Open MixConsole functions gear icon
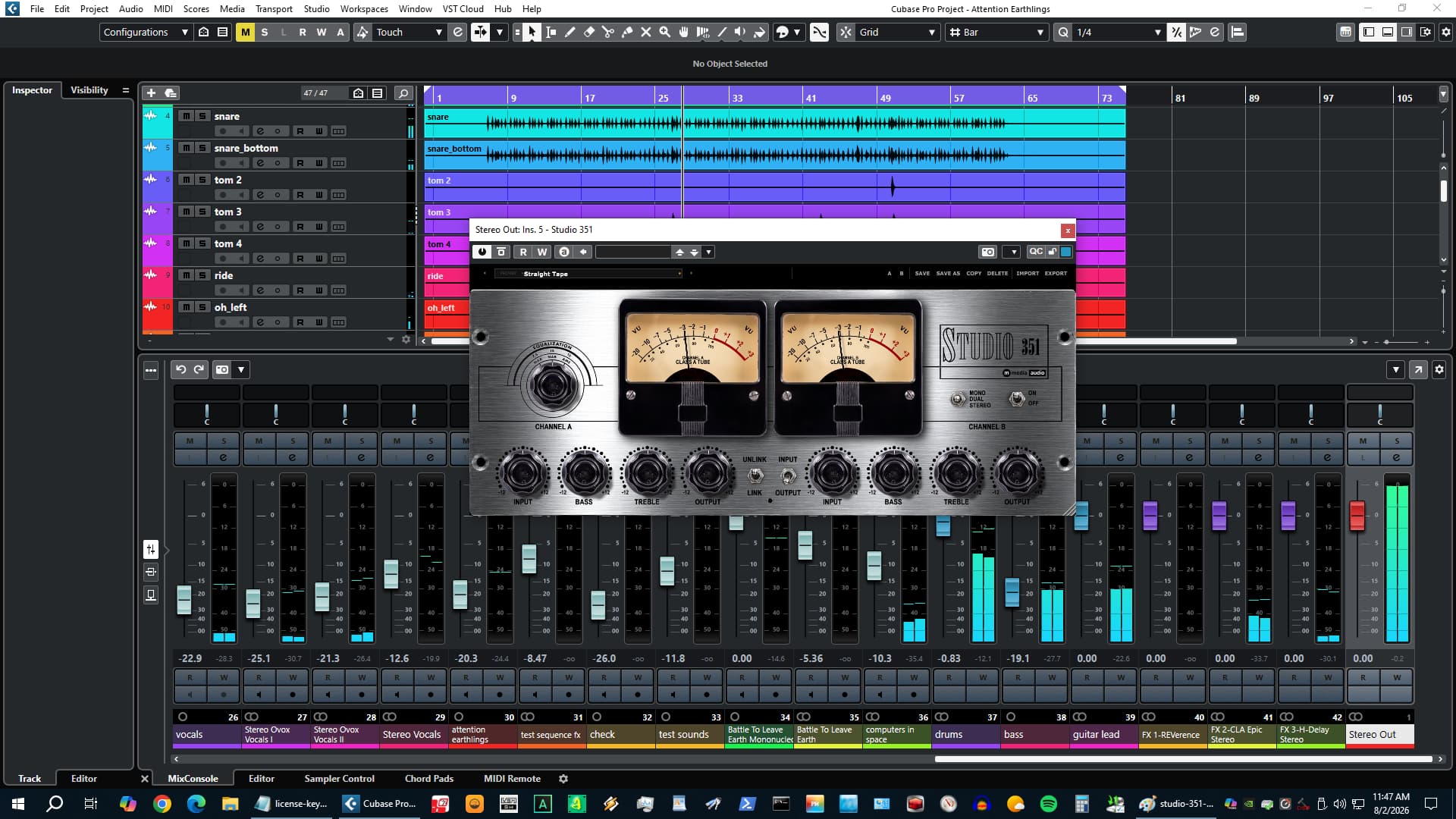This screenshot has height=819, width=1456. point(1439,369)
